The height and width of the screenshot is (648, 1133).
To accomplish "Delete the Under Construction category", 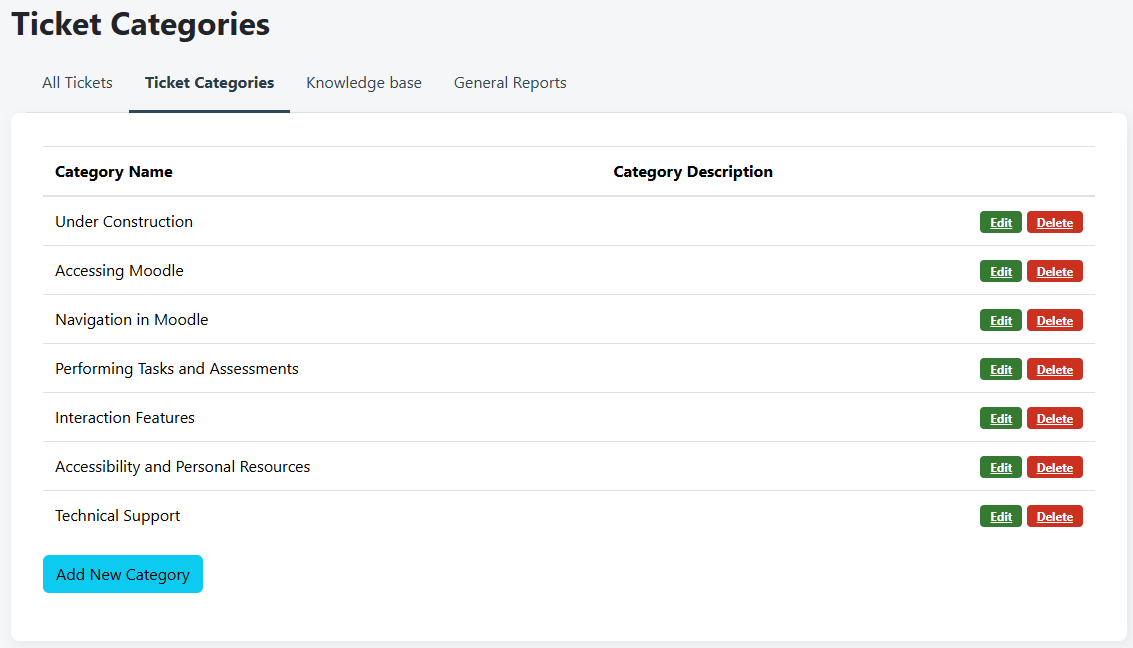I will [1054, 223].
